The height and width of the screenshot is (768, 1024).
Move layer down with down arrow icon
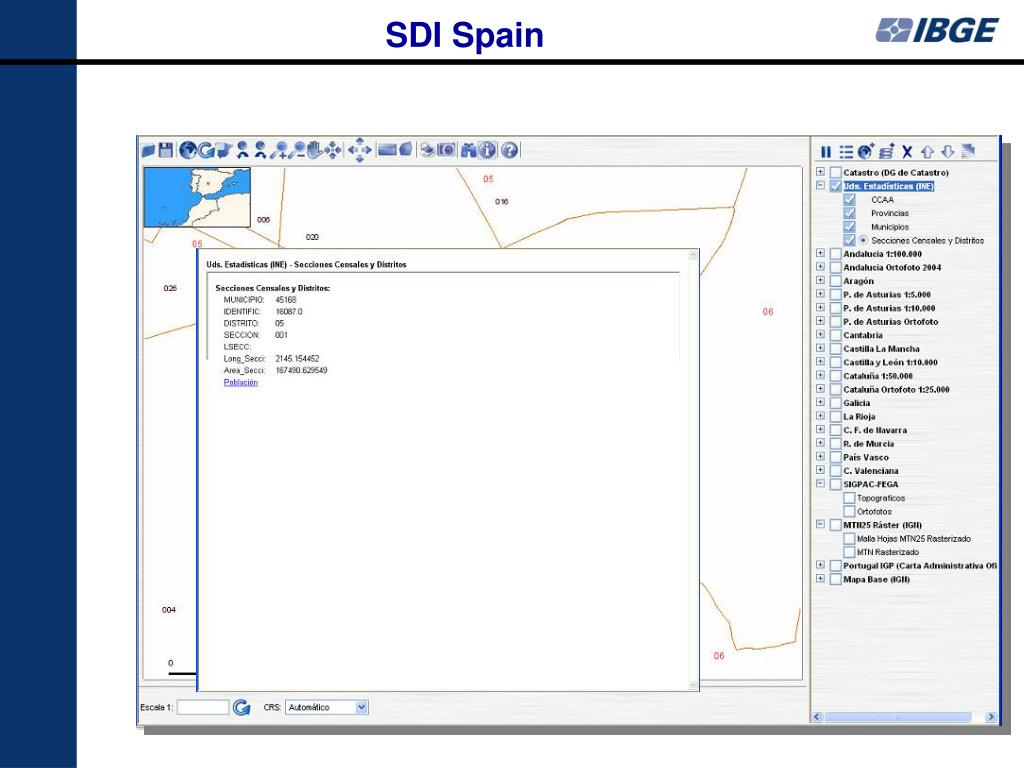pos(948,152)
